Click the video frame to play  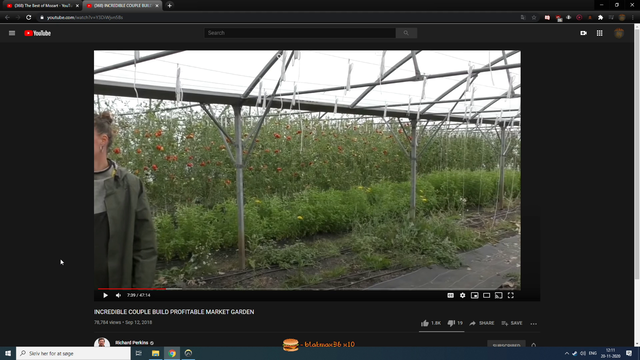(307, 170)
